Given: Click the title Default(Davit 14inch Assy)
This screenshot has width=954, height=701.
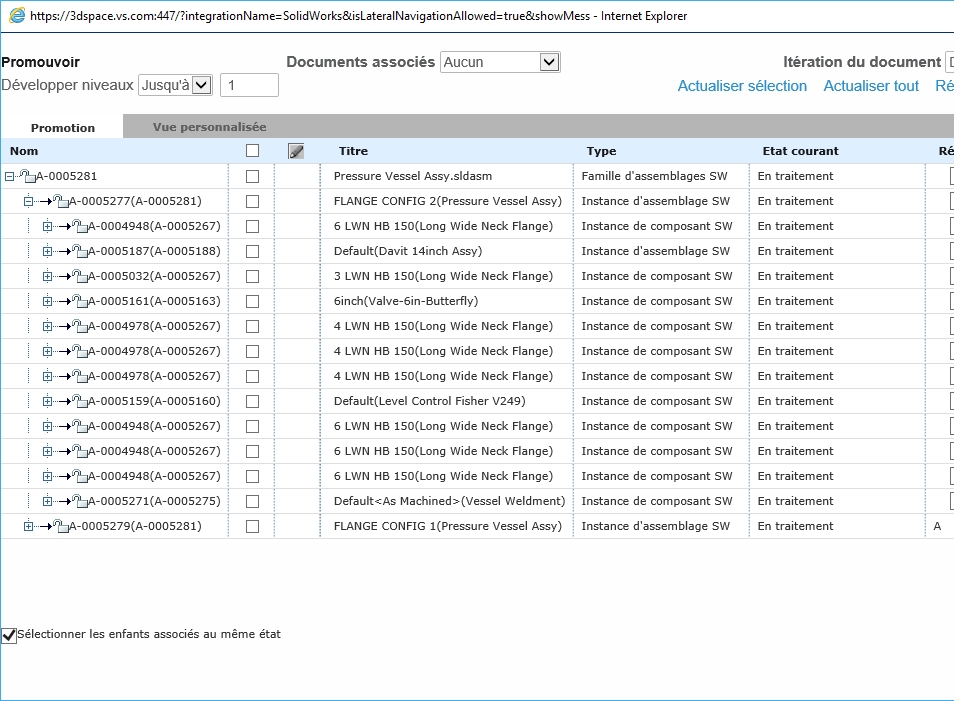Looking at the screenshot, I should (408, 251).
